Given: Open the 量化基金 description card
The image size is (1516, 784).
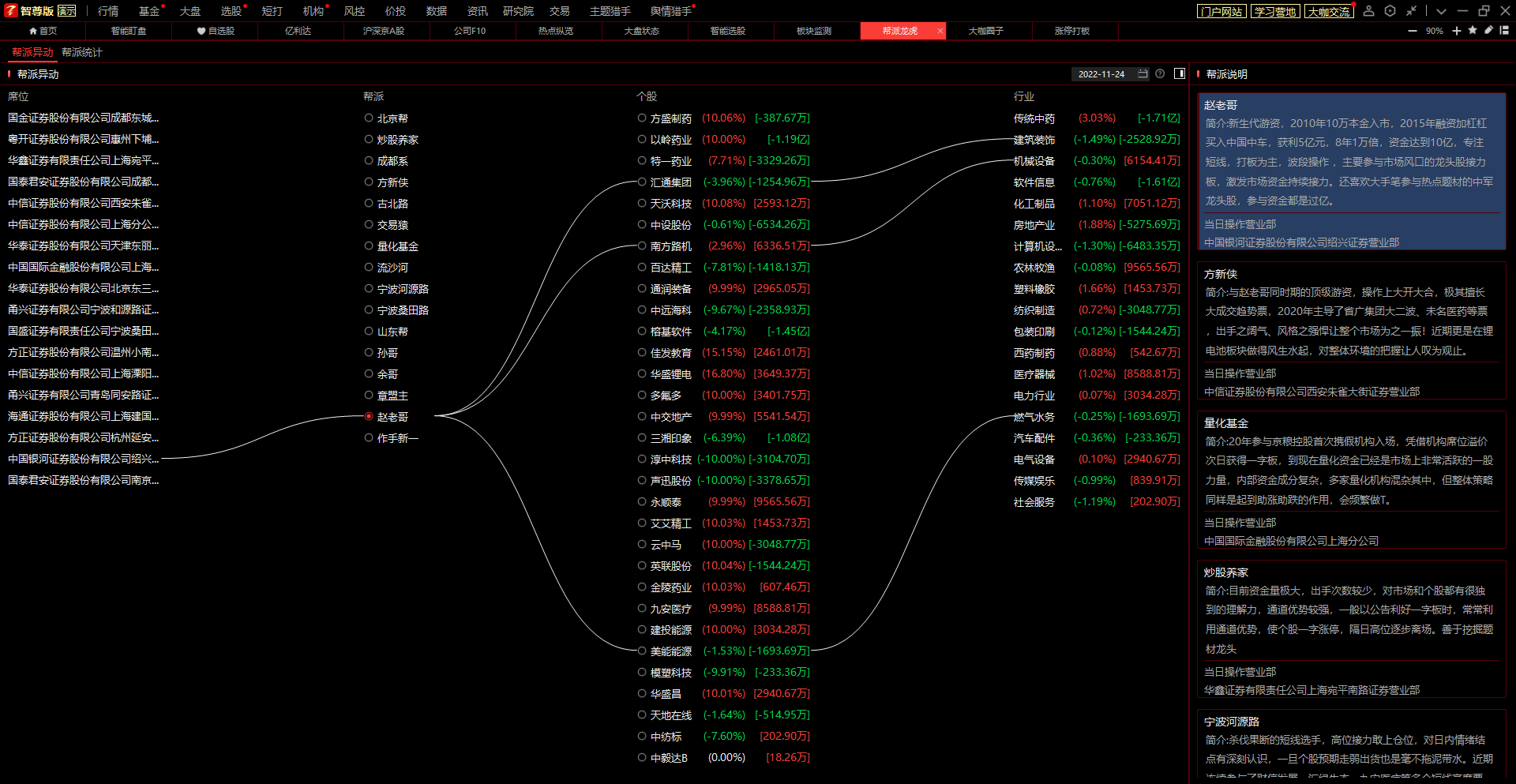Looking at the screenshot, I should pos(1352,480).
